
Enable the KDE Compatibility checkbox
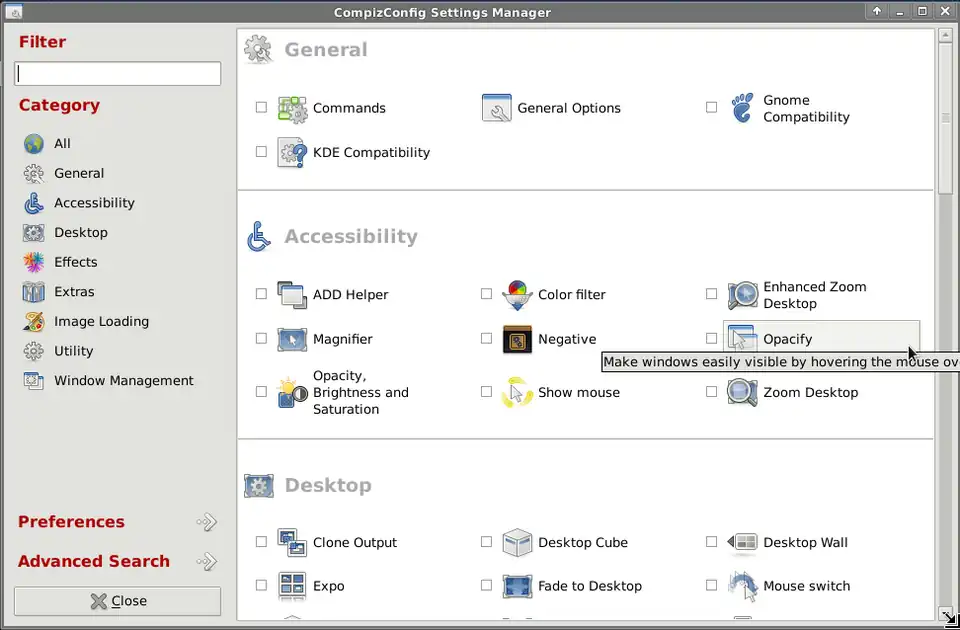261,152
